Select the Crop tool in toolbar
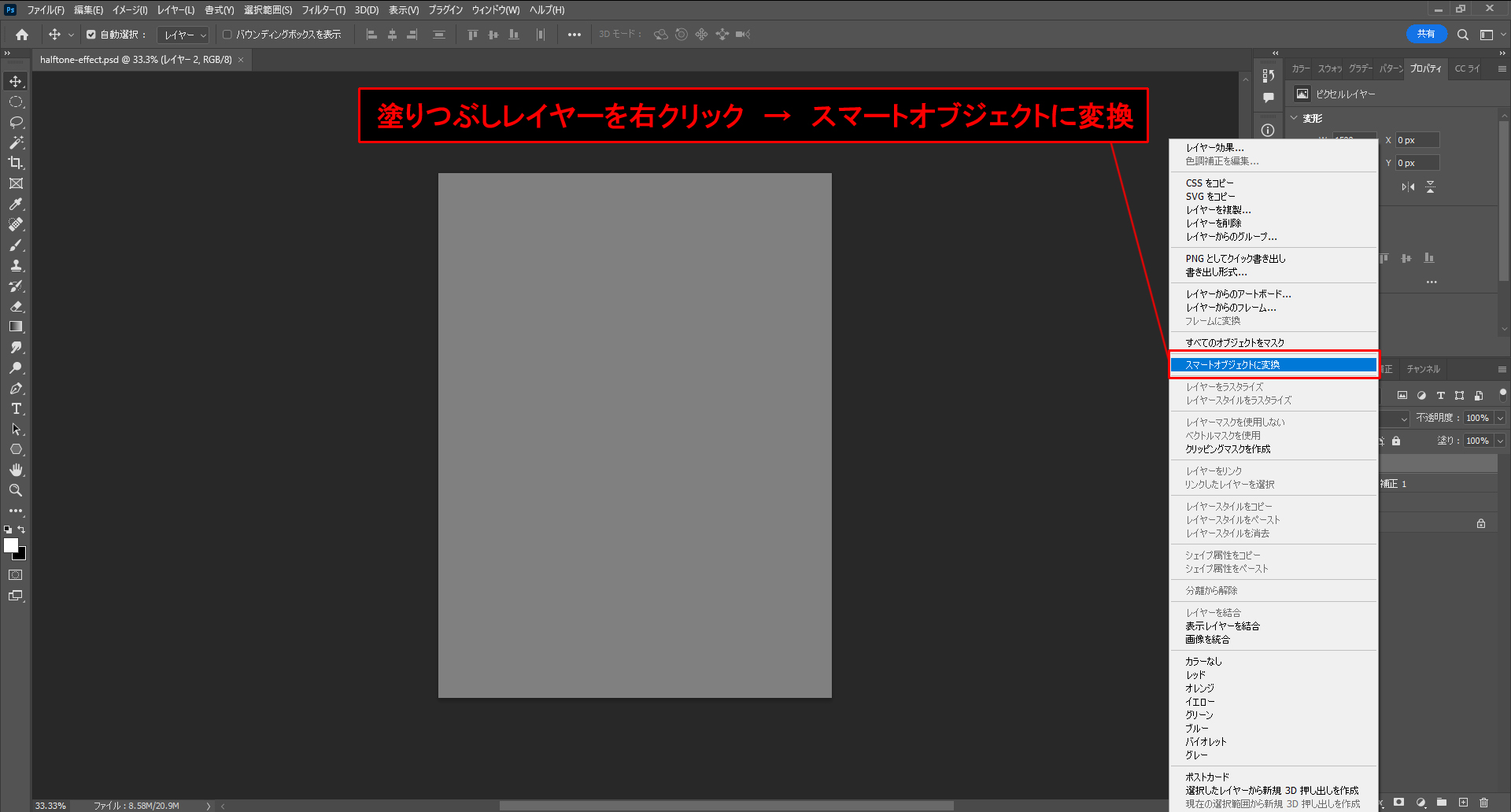 click(x=16, y=163)
